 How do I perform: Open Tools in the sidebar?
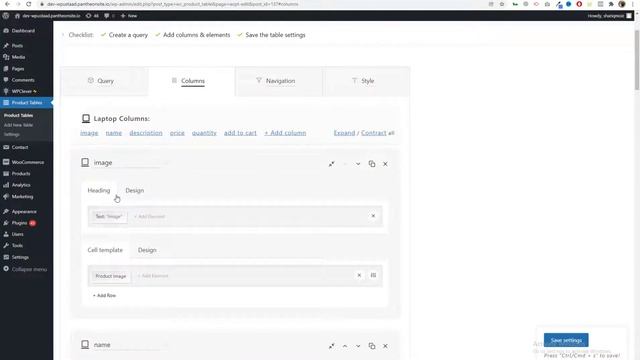pyautogui.click(x=17, y=246)
